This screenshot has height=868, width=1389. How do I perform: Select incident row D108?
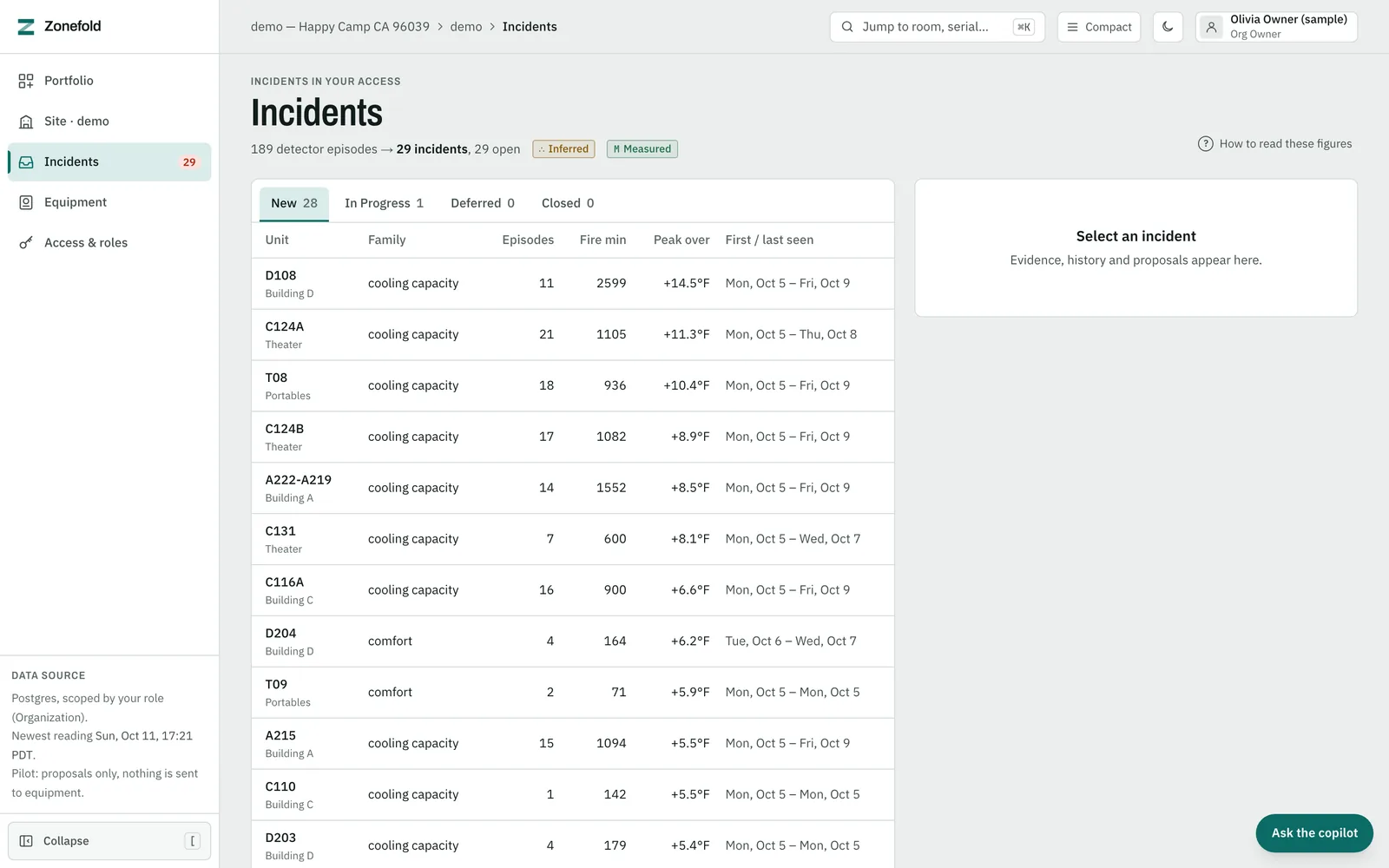[573, 284]
